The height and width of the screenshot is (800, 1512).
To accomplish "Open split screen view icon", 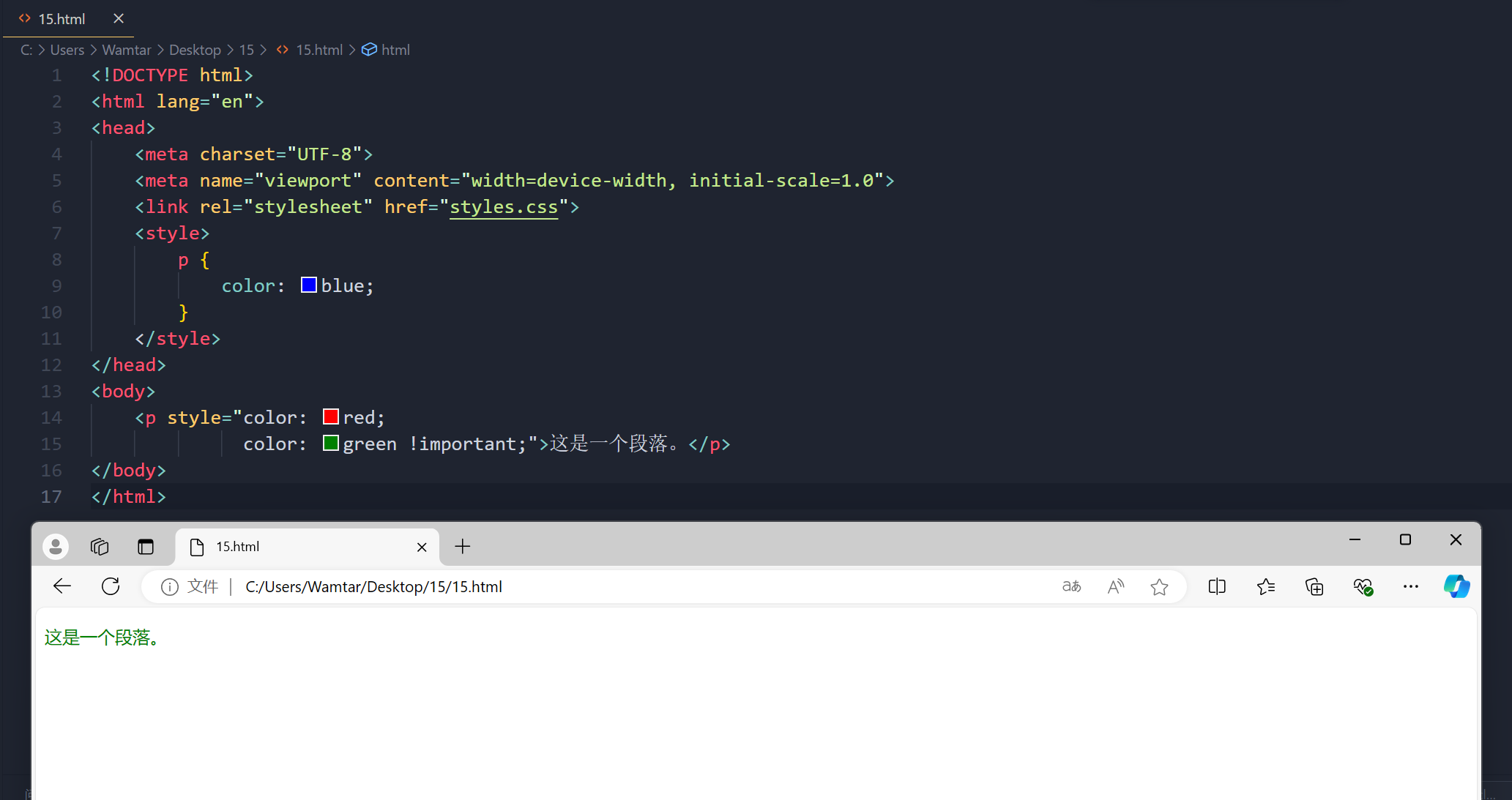I will click(1217, 586).
